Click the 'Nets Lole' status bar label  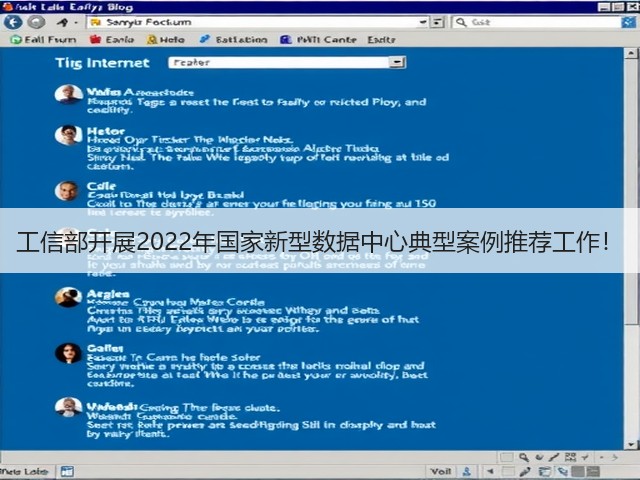(x=24, y=472)
